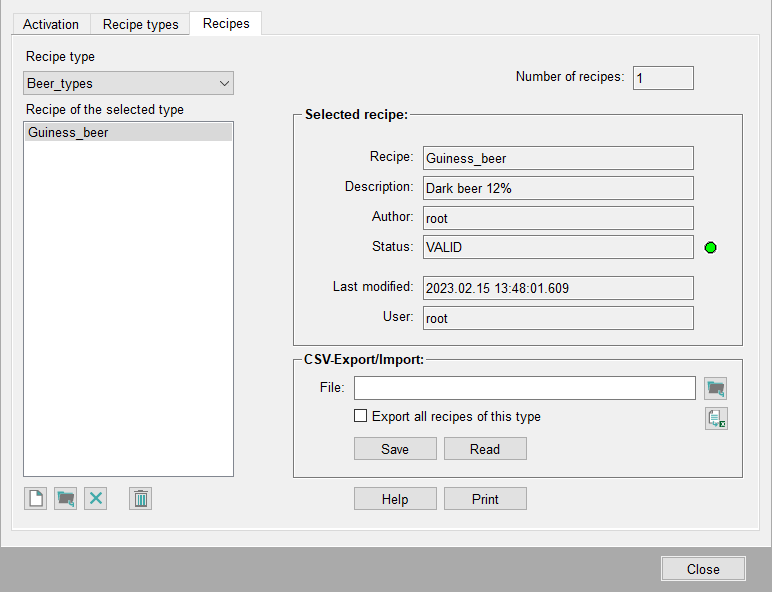
Task: Open the Recipe types tab
Action: [x=140, y=24]
